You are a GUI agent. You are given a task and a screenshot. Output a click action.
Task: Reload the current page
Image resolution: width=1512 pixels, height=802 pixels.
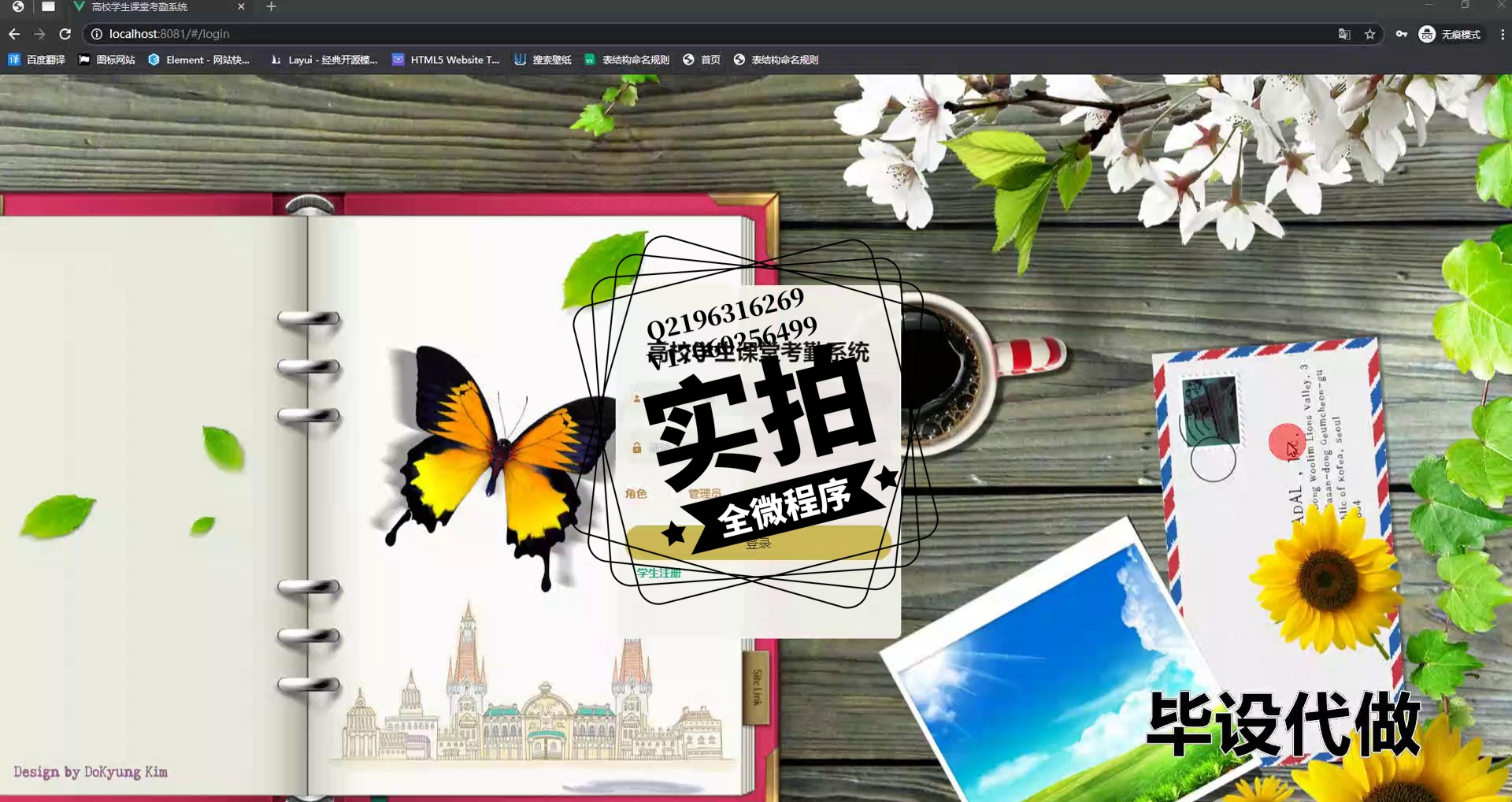[x=65, y=34]
